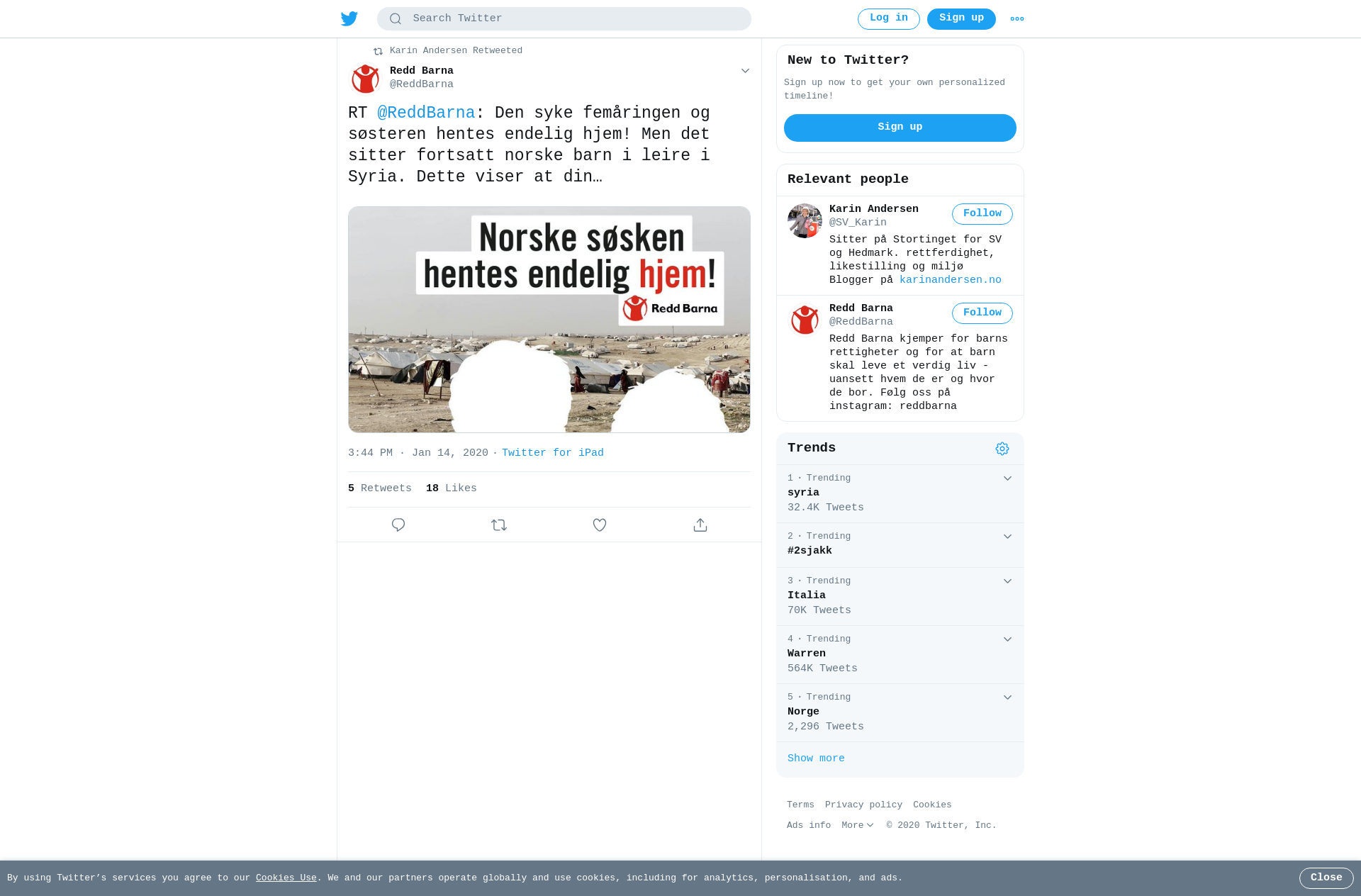Click the retweet icon below the tweet

pyautogui.click(x=499, y=525)
